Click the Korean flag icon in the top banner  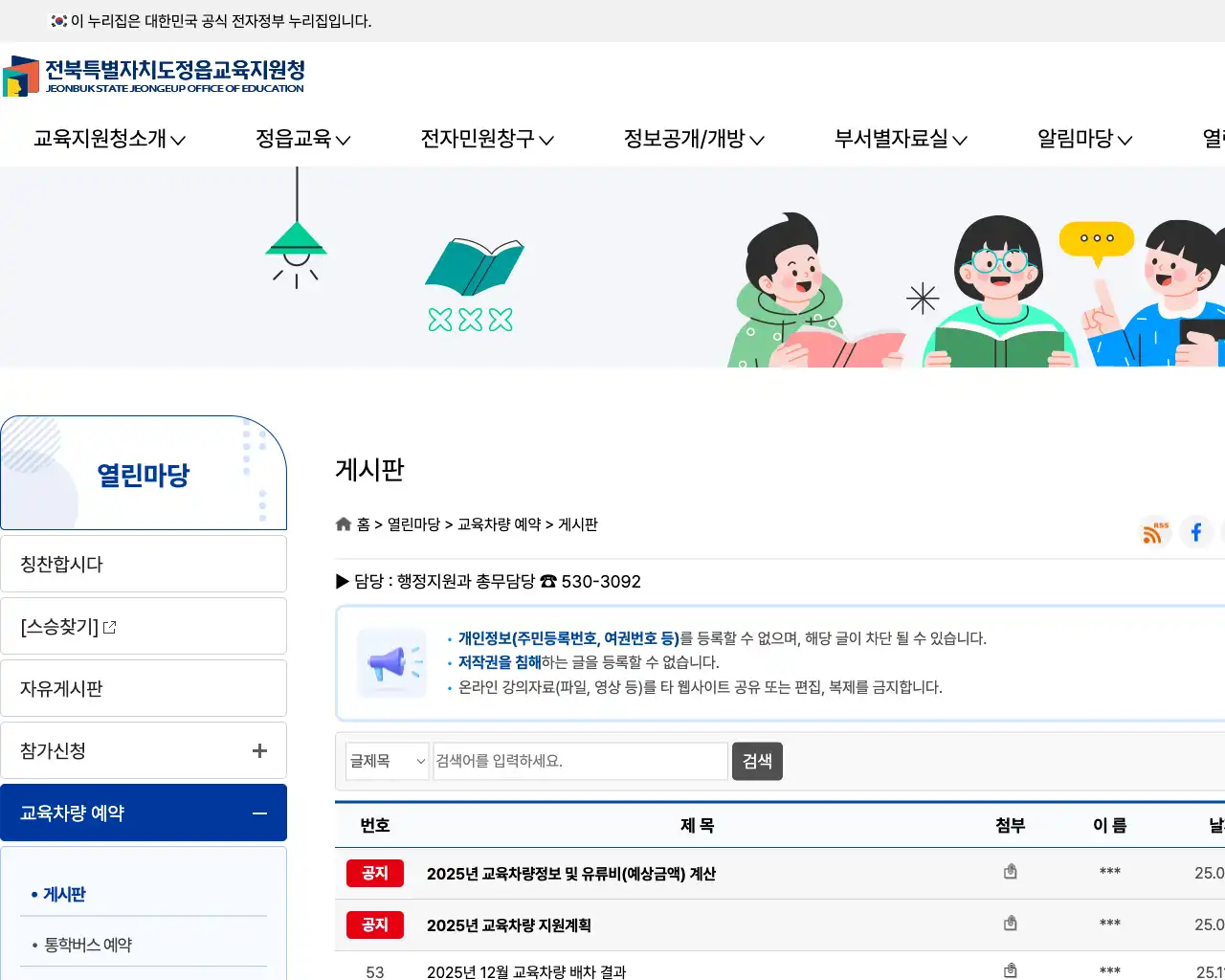coord(57,19)
